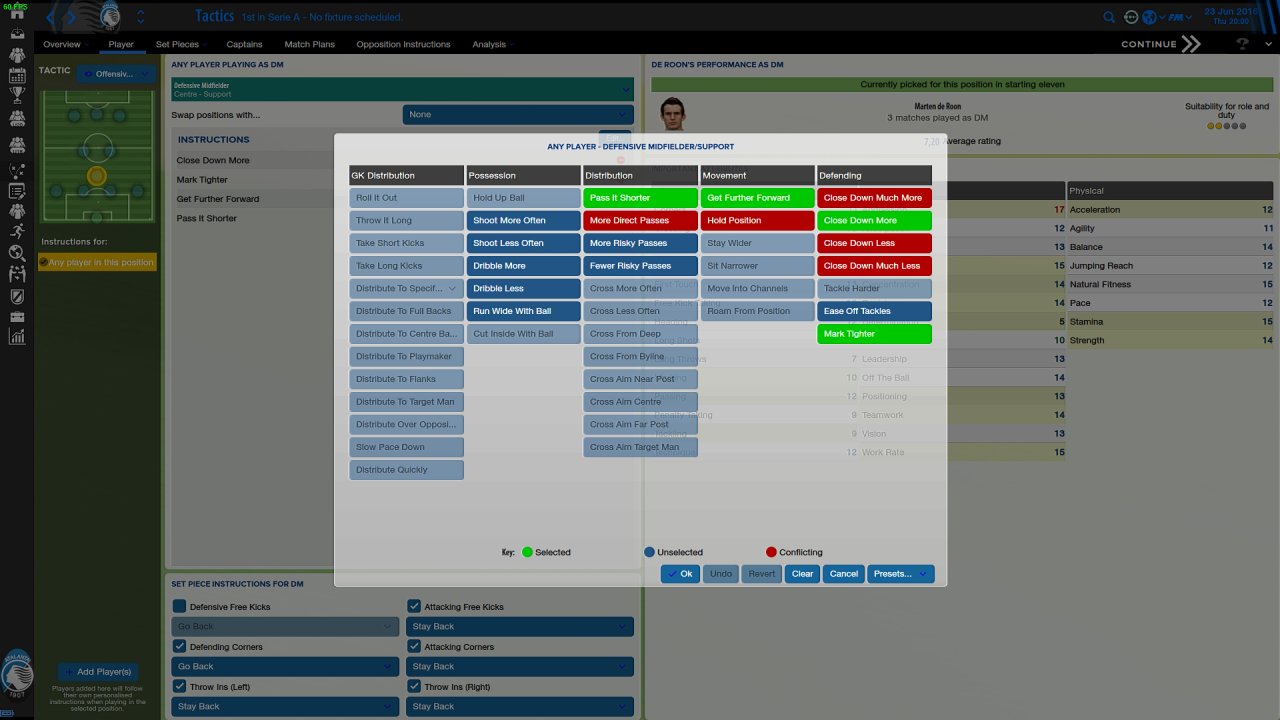Open the Transfers handshake icon

pos(17,274)
